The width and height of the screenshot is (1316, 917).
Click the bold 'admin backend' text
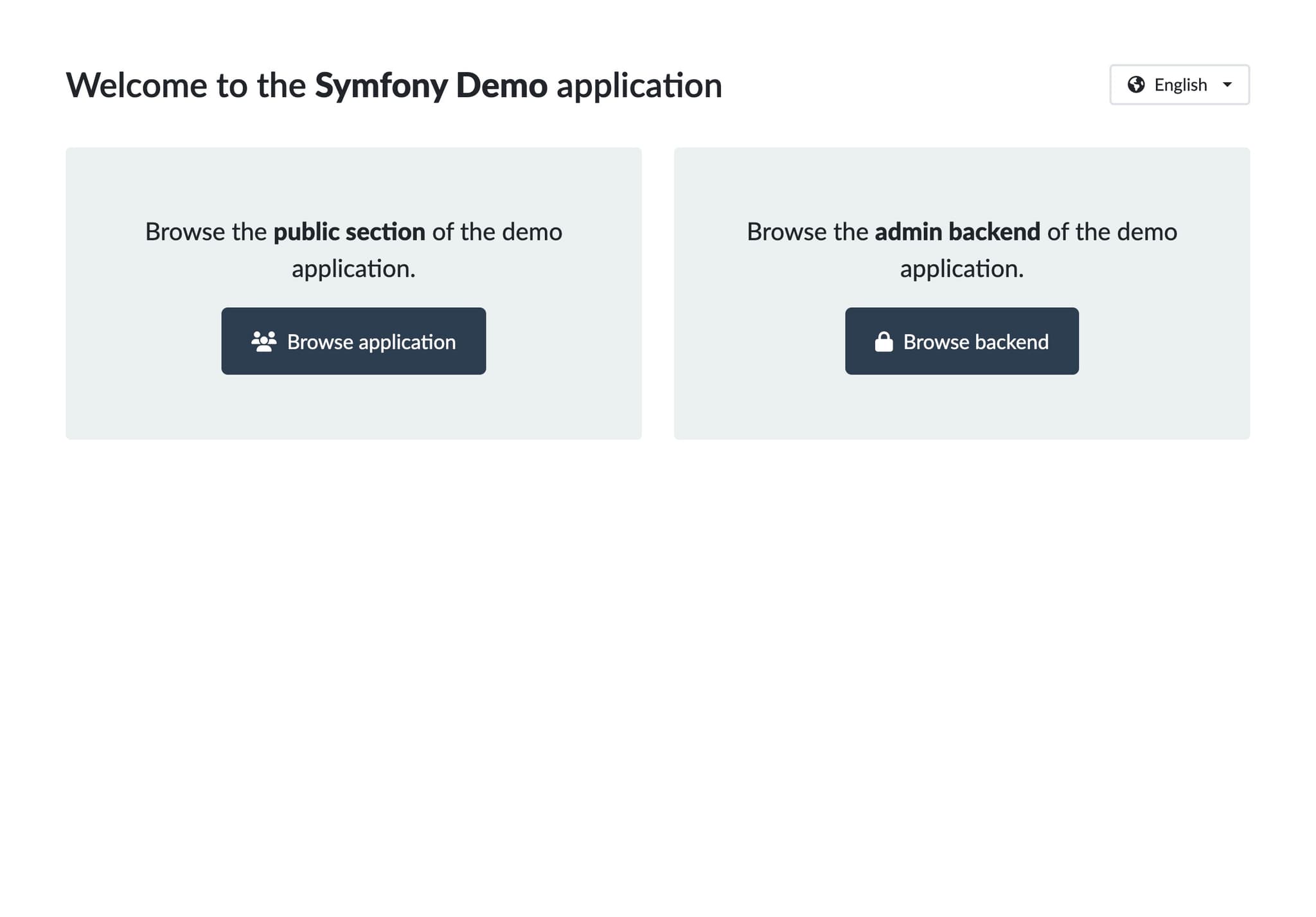point(957,232)
